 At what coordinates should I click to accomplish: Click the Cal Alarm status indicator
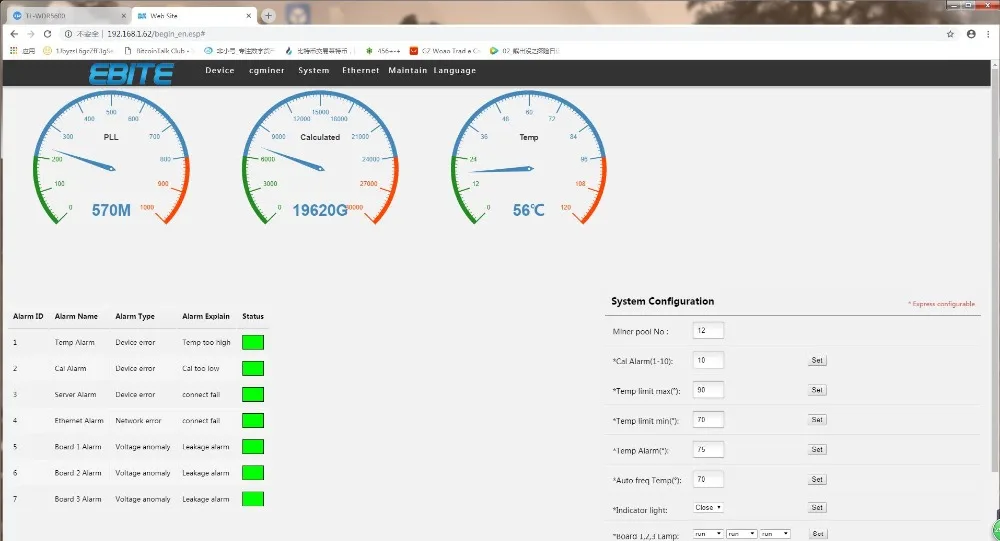pos(253,368)
